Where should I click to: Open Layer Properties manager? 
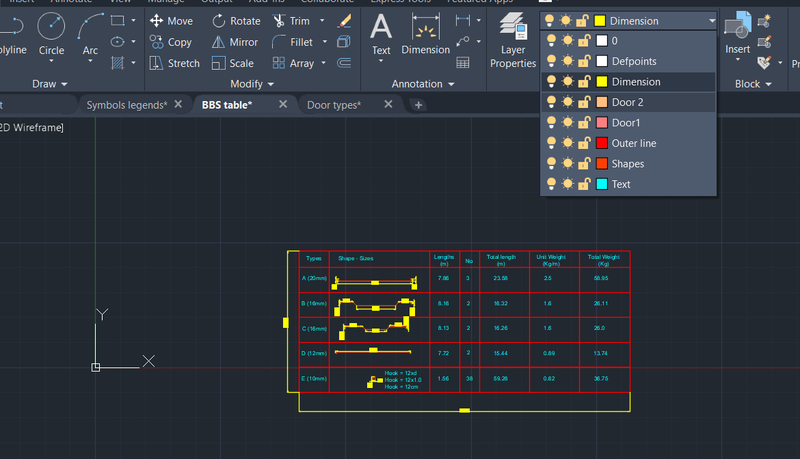[513, 40]
